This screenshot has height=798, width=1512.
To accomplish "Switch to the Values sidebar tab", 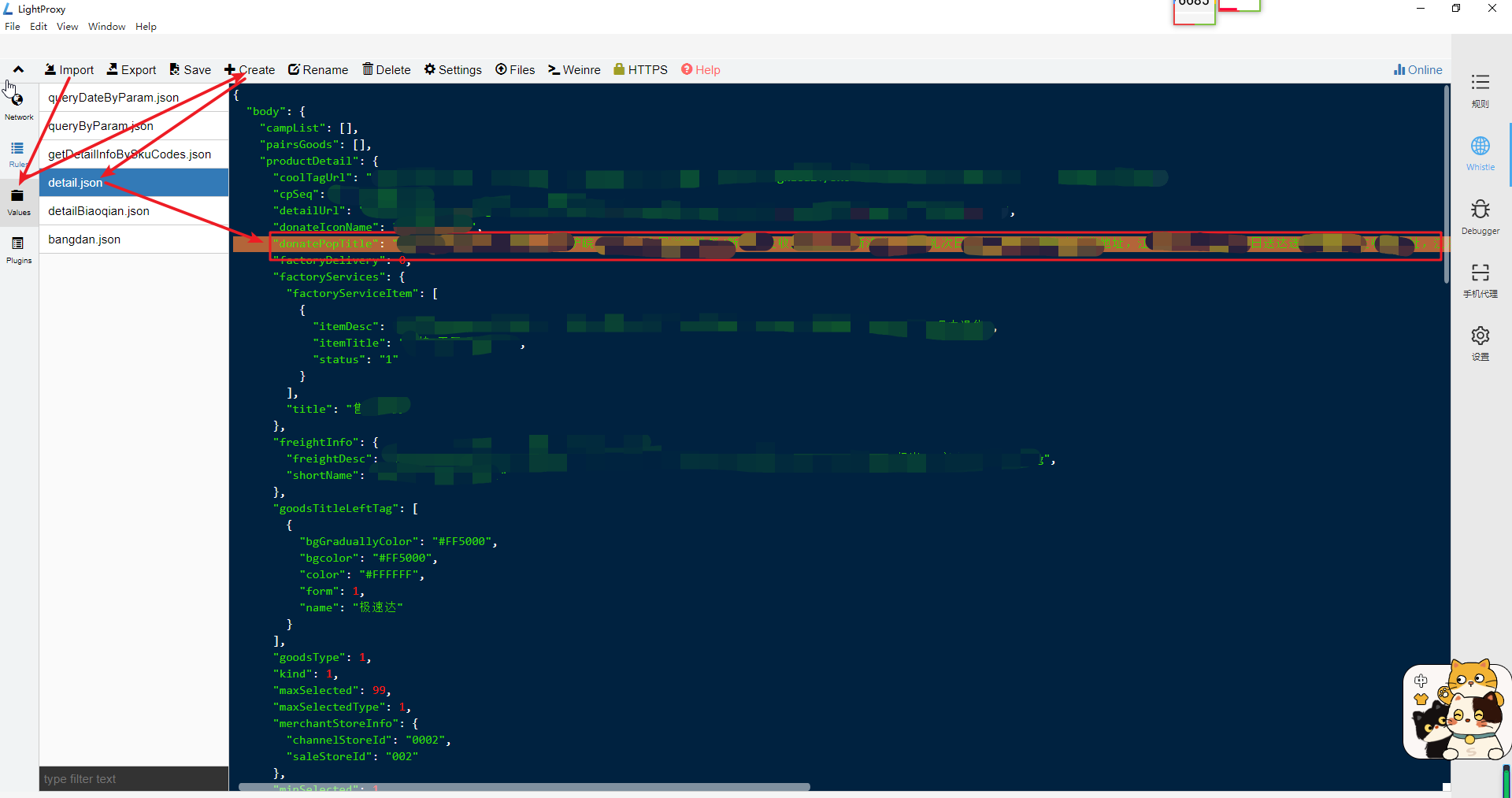I will (19, 202).
